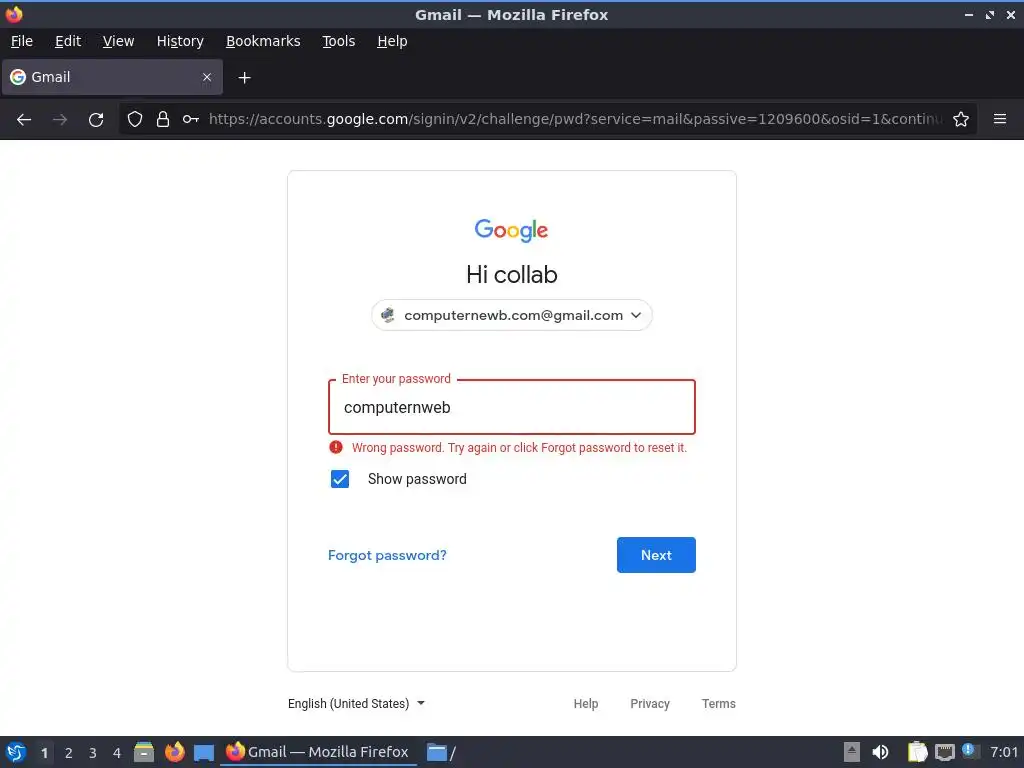This screenshot has width=1024, height=768.
Task: Open the File menu
Action: (22, 41)
